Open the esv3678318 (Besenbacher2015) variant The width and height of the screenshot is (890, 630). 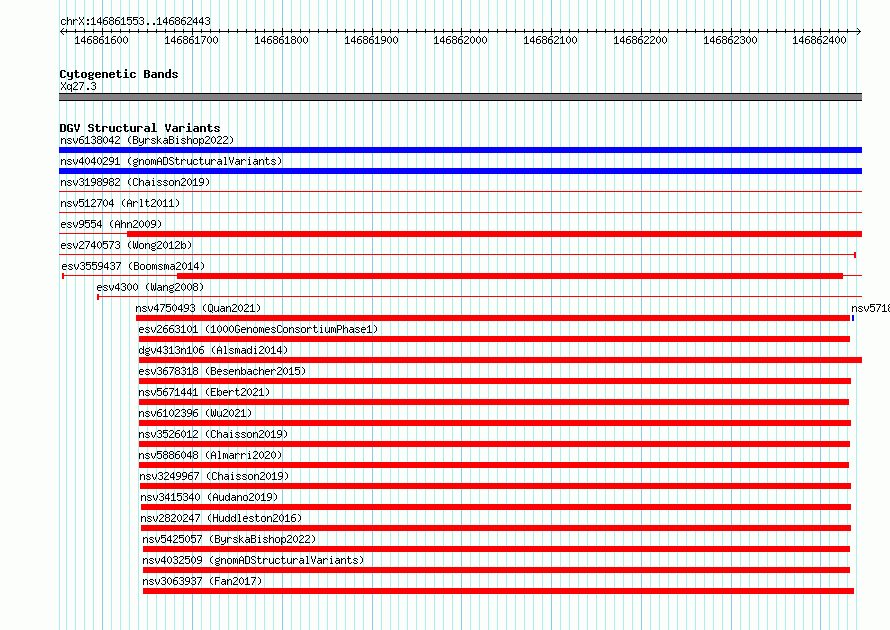coord(222,371)
